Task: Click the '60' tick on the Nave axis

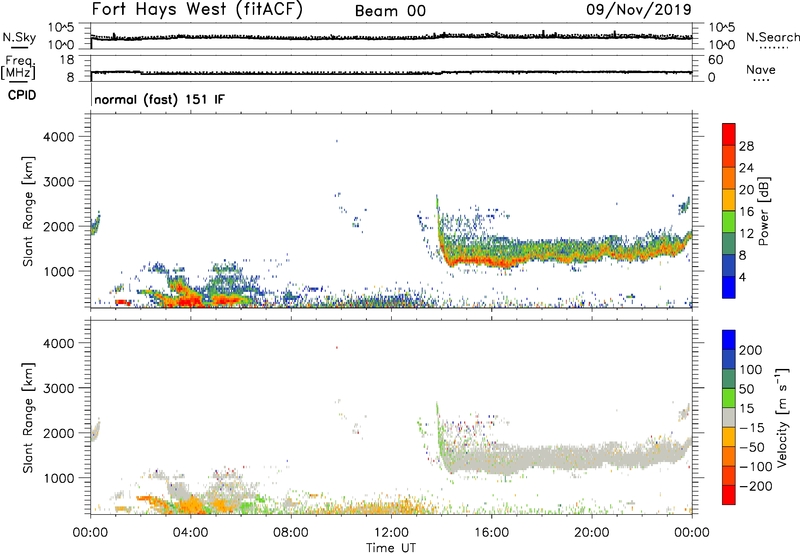Action: tap(715, 60)
